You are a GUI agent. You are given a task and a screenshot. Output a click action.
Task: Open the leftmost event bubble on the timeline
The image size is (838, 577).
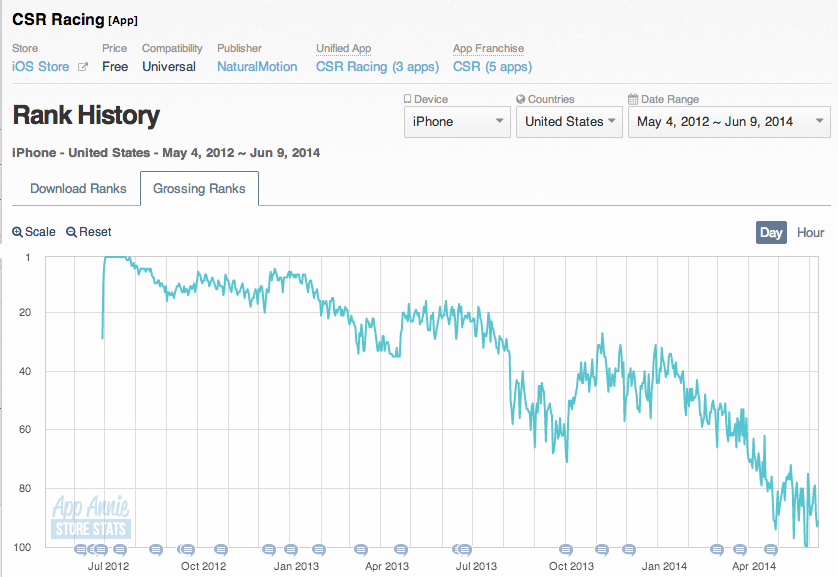(80, 549)
